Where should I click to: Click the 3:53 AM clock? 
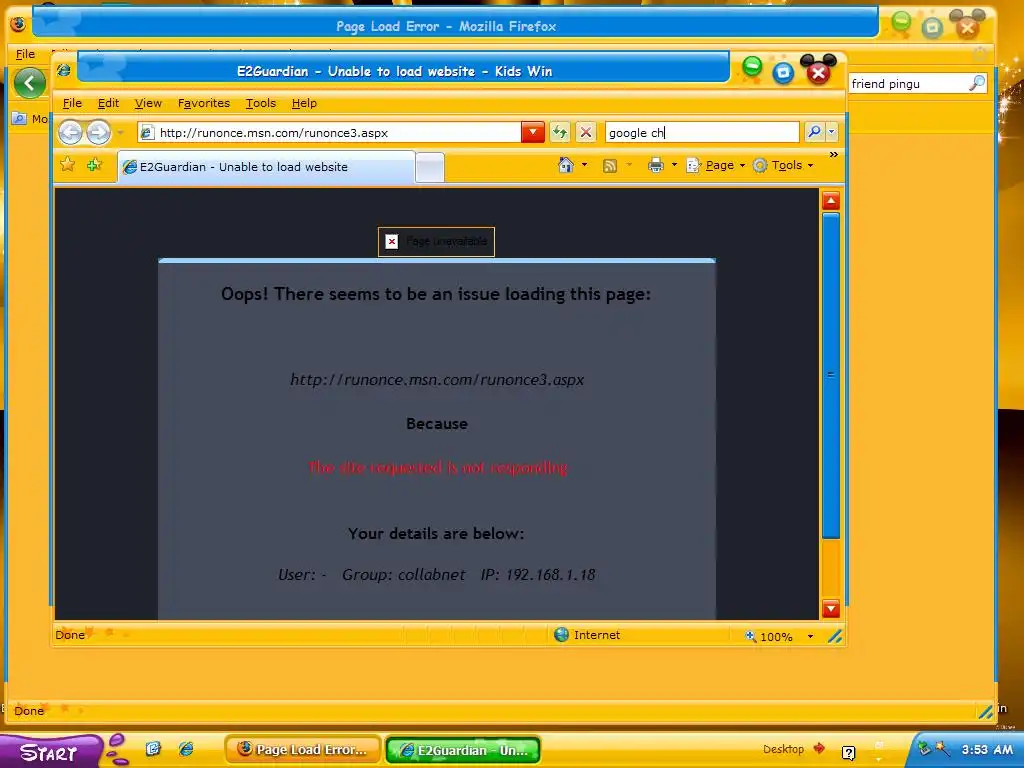pos(987,749)
